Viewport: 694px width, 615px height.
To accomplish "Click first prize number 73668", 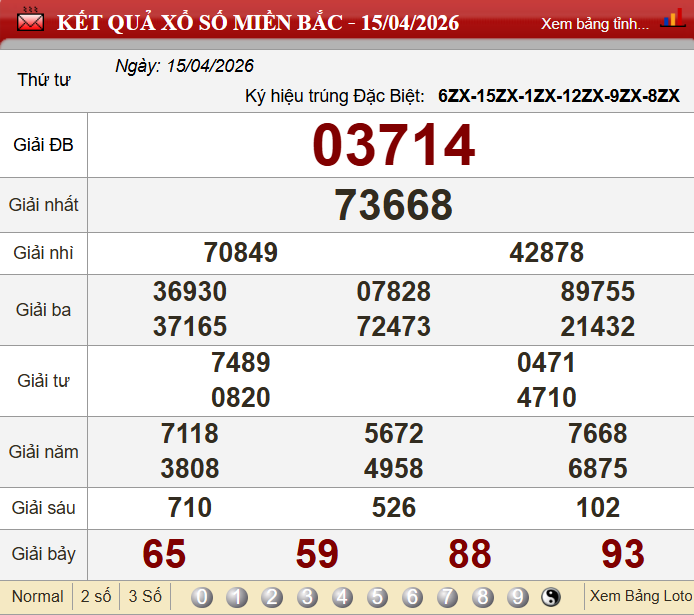I will coord(393,205).
